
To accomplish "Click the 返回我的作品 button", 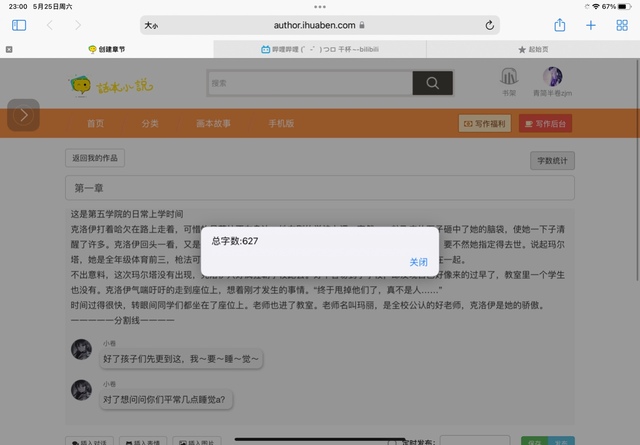I will coord(96,158).
